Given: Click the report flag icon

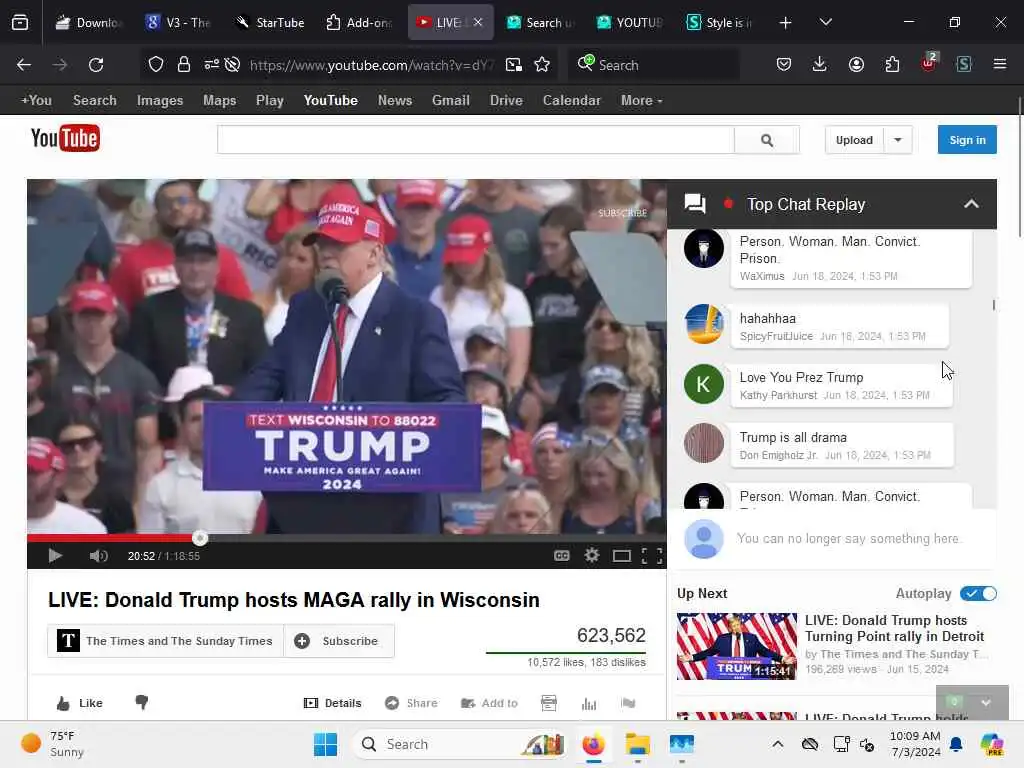Looking at the screenshot, I should coord(628,703).
